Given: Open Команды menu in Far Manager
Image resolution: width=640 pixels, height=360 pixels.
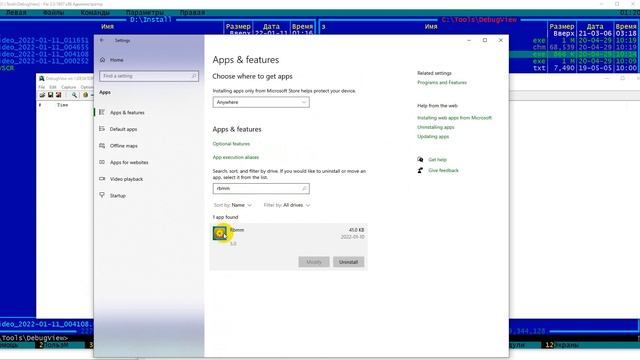Looking at the screenshot, I should (x=95, y=13).
